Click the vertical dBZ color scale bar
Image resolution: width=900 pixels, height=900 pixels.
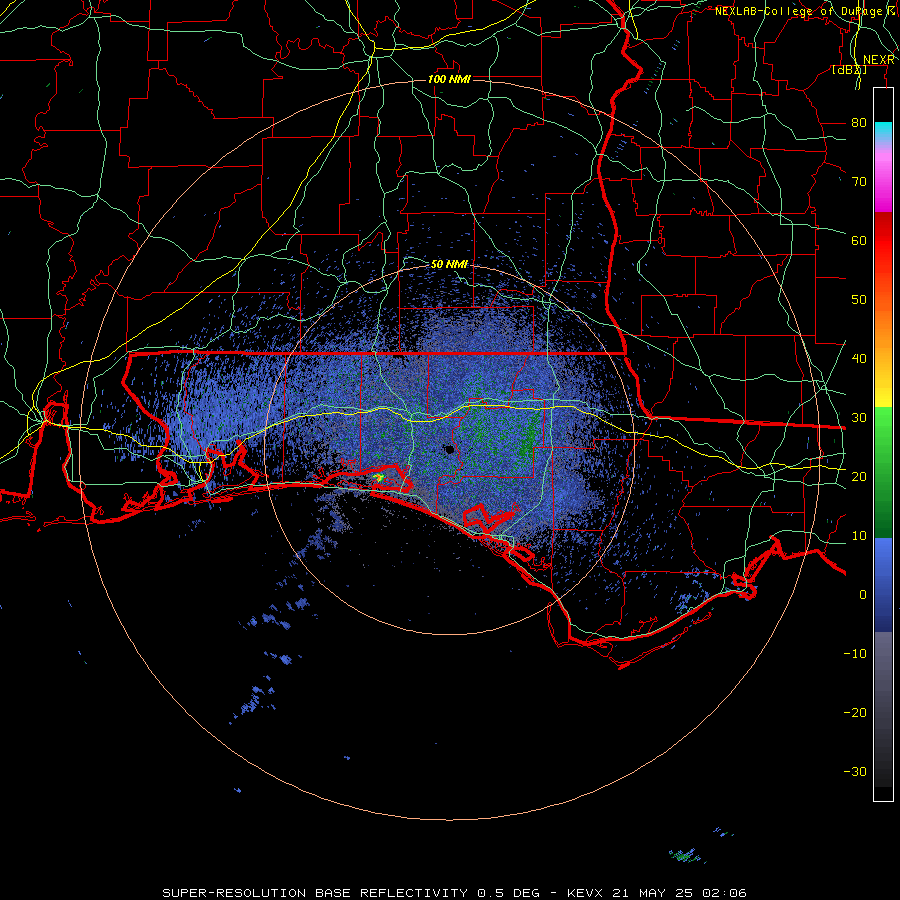pyautogui.click(x=883, y=444)
